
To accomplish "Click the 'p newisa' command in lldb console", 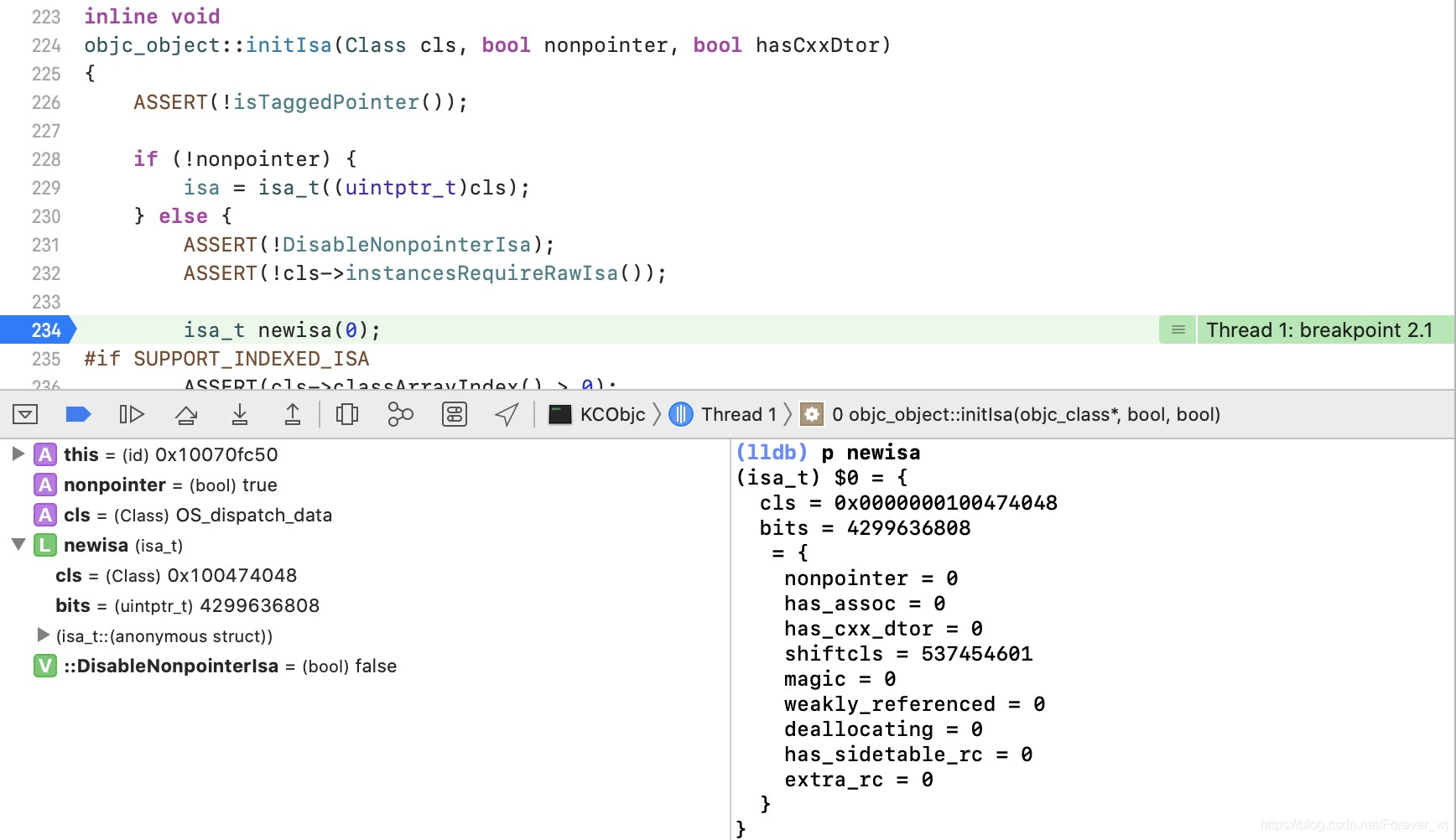I will [x=871, y=453].
